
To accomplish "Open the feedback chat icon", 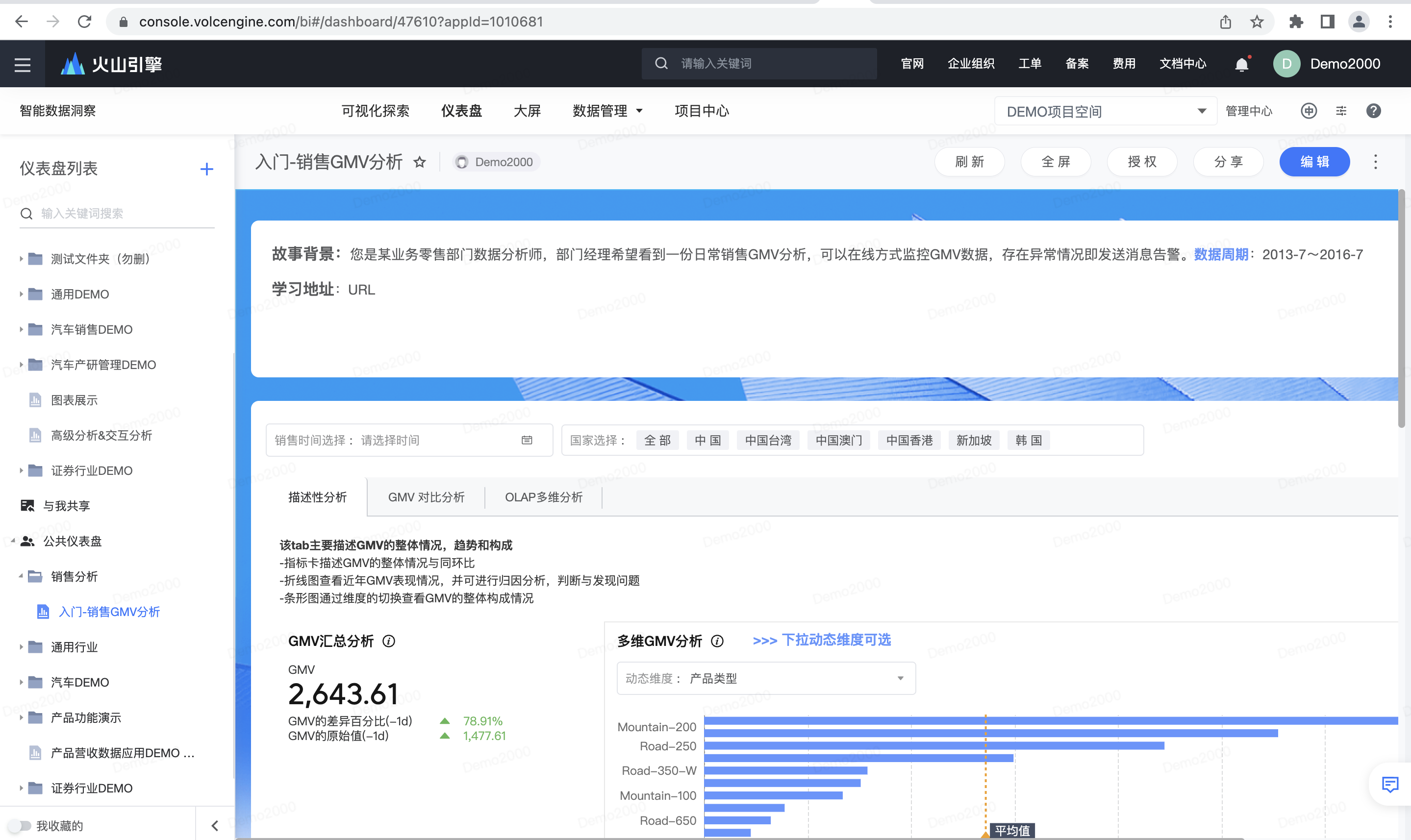I will (1390, 784).
